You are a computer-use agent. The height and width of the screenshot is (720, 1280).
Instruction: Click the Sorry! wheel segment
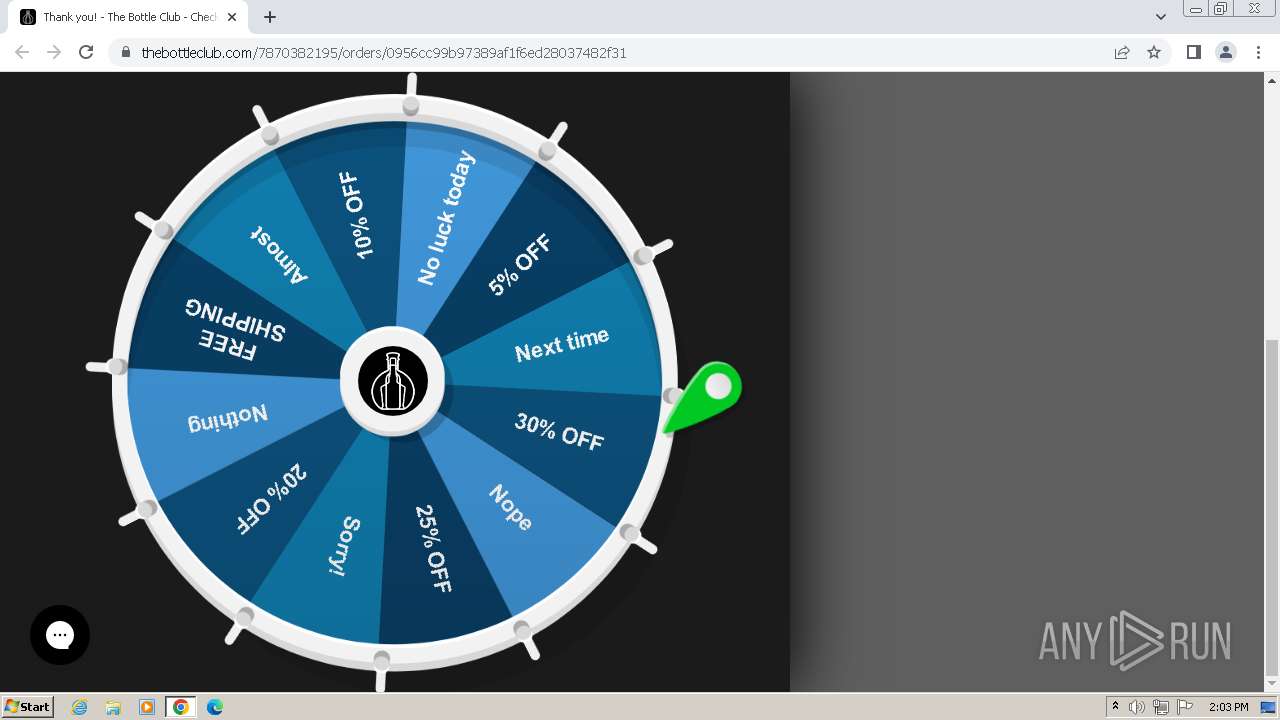344,547
